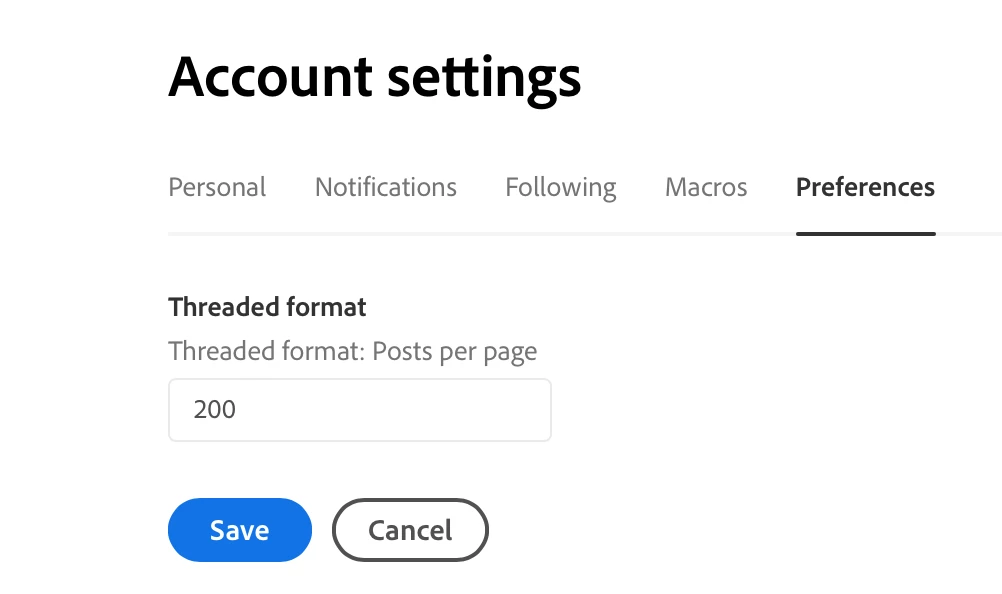Click the 'Threaded format: Posts per page' label
Screen dimensions: 1002x594
353,351
